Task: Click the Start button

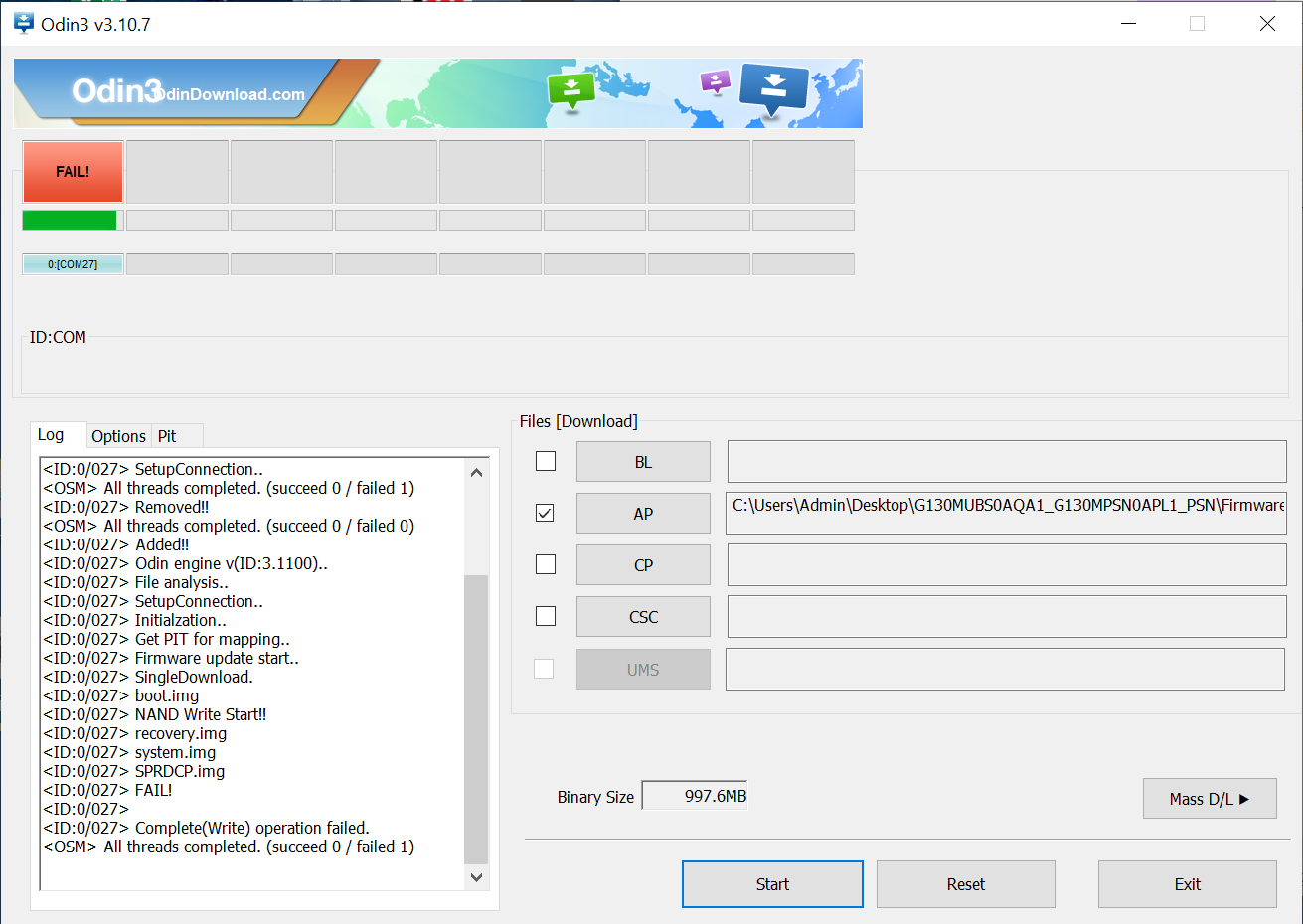Action: point(772,884)
